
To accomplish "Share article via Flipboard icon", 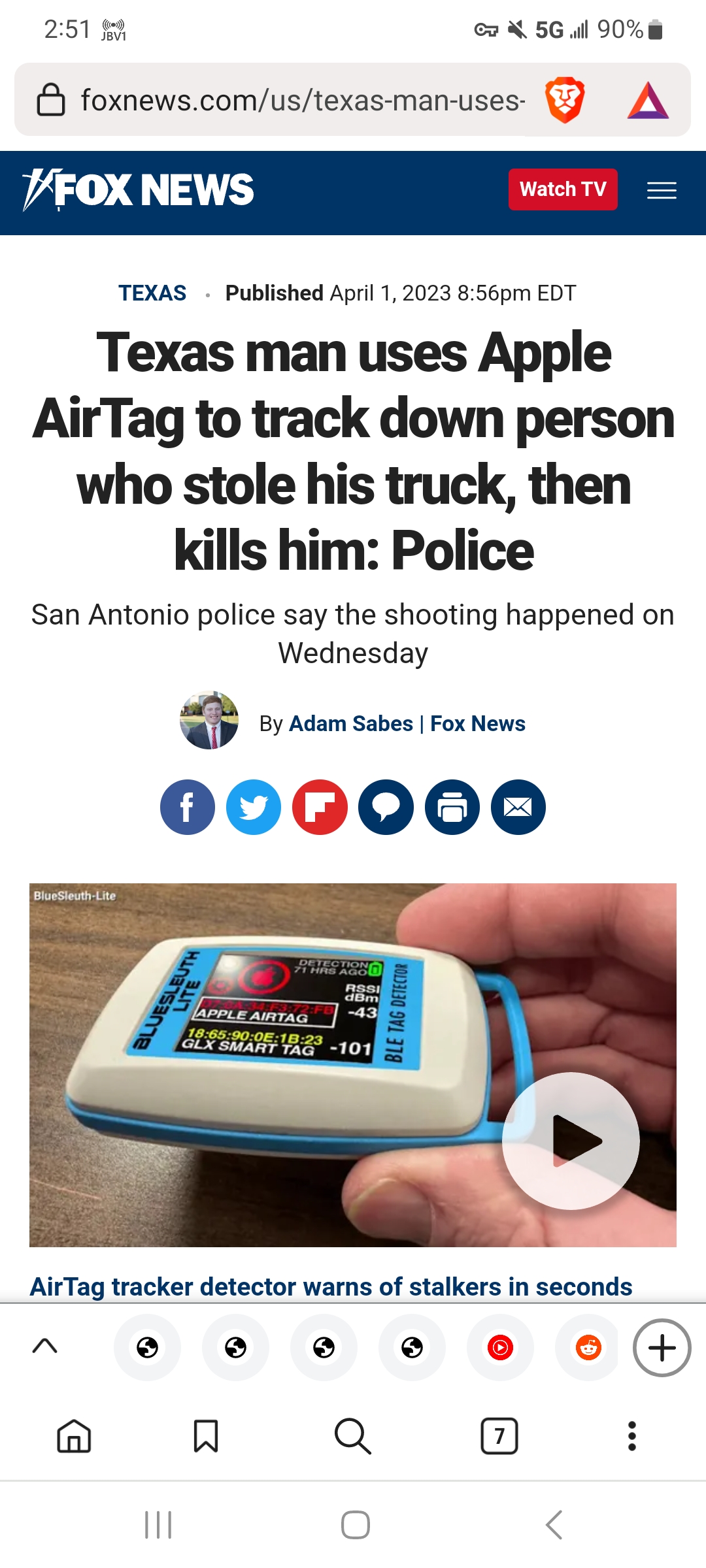I will pyautogui.click(x=320, y=807).
